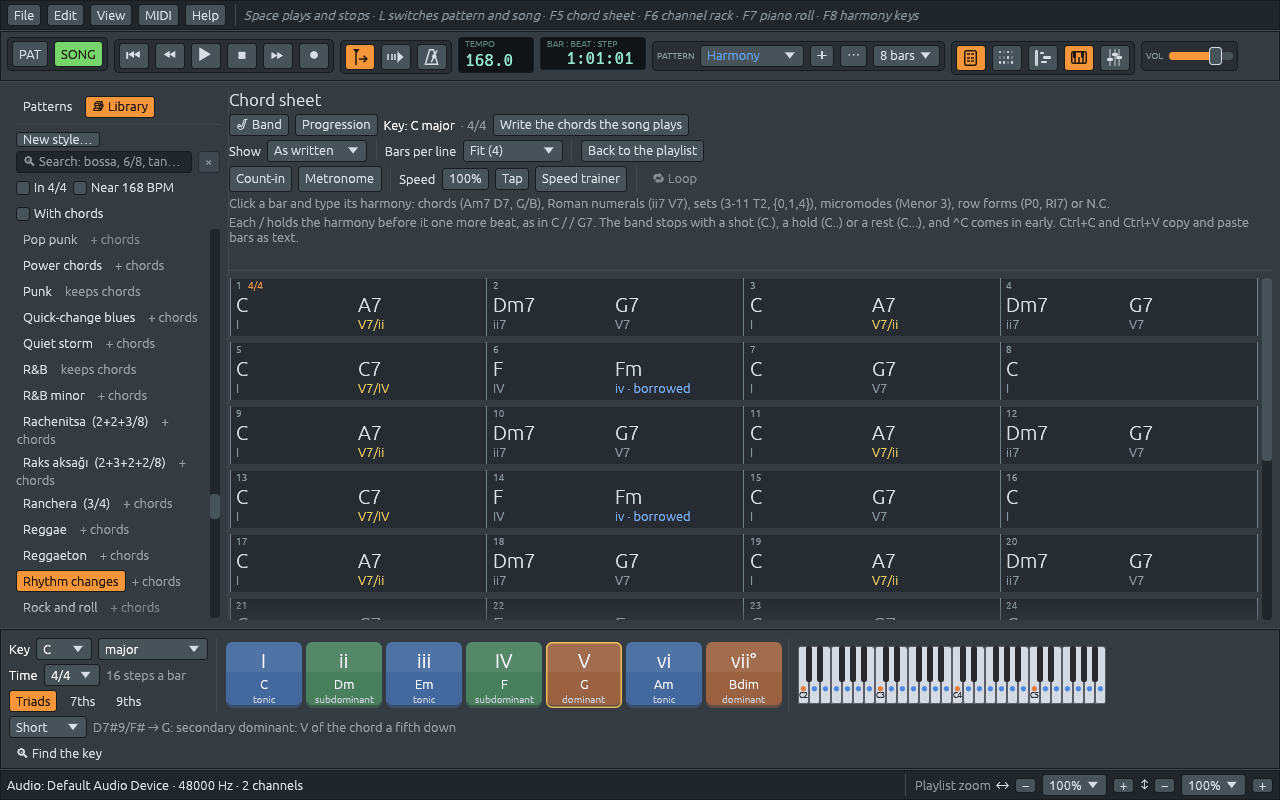This screenshot has width=1280, height=800.
Task: Toggle the Loop option in chord sheet
Action: [675, 179]
